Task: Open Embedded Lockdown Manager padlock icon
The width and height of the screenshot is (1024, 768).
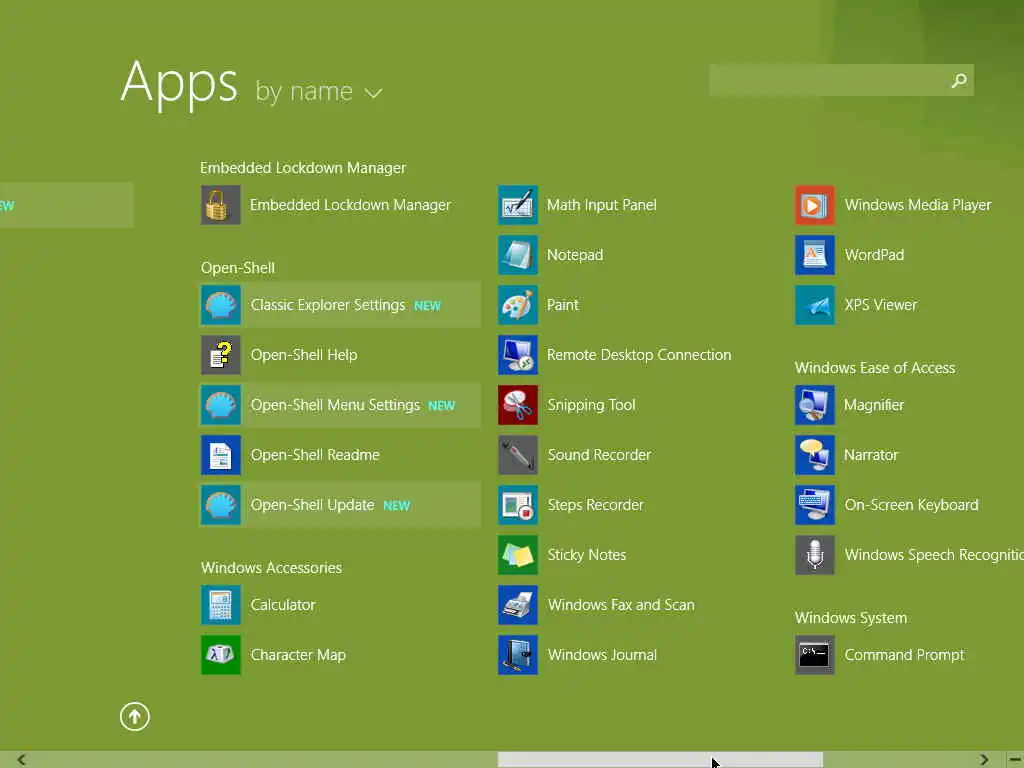Action: tap(221, 205)
